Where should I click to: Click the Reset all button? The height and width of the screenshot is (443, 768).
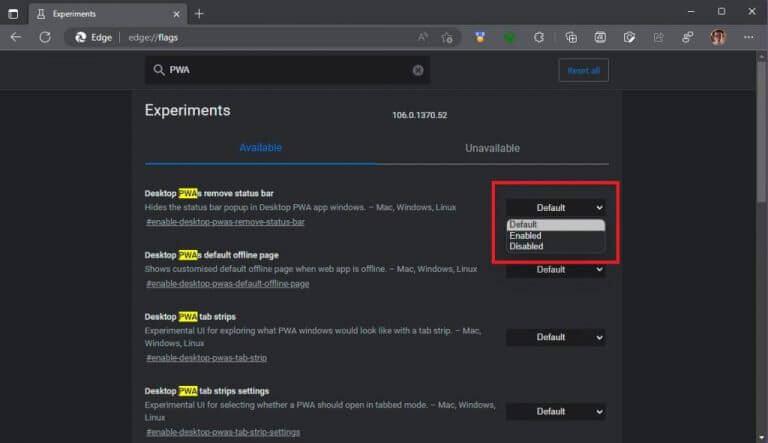583,71
